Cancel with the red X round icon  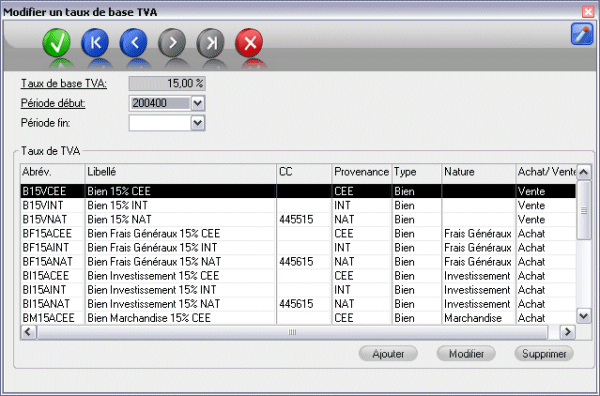[x=249, y=42]
